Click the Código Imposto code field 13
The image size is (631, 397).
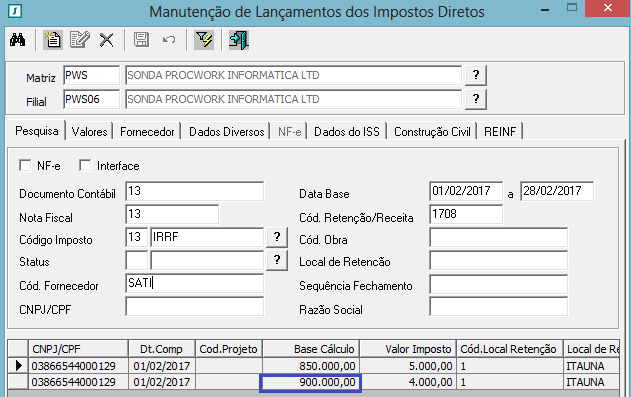(136, 237)
